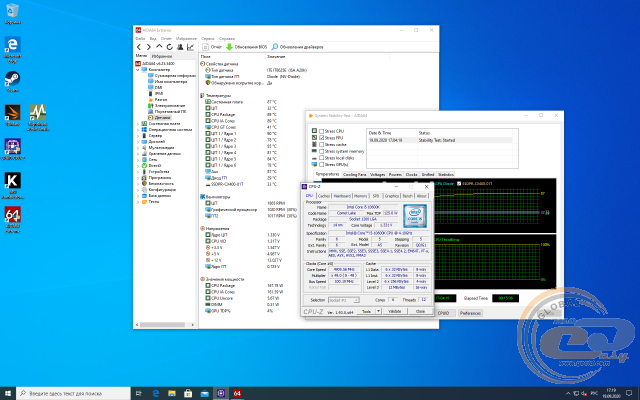Open the Mainboard tab in CPU-Z
This screenshot has width=640, height=400.
tap(342, 196)
